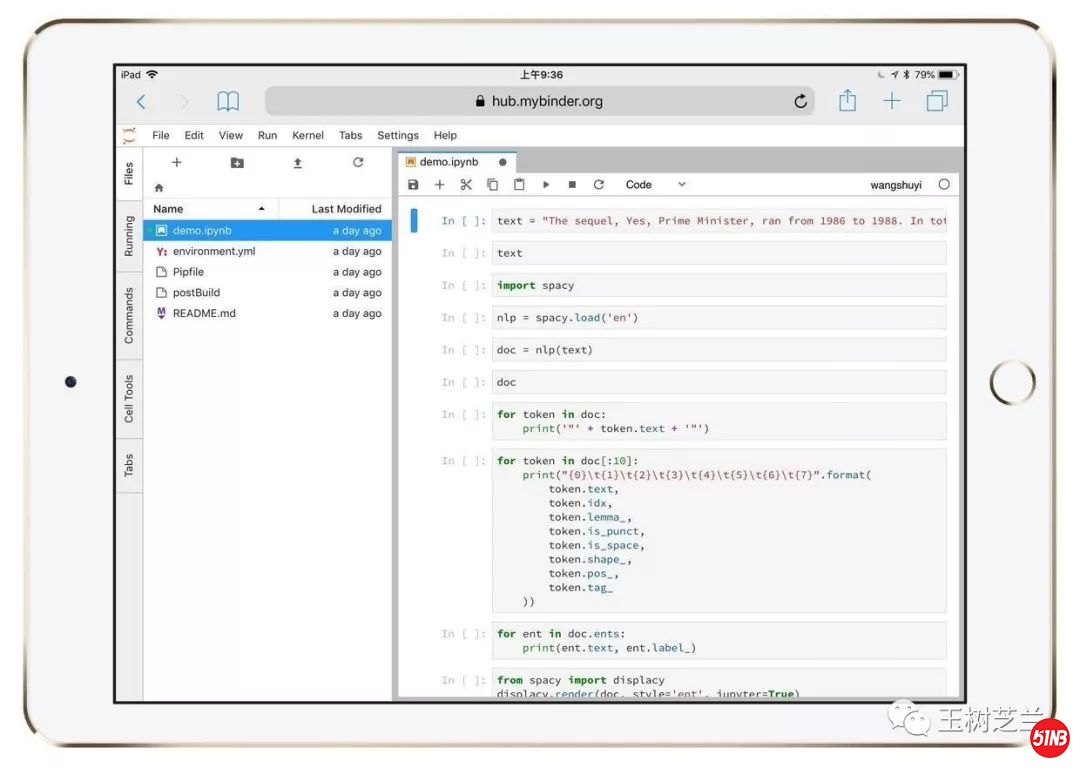Switch to the Running sidebar tab
This screenshot has width=1080, height=768.
point(129,236)
